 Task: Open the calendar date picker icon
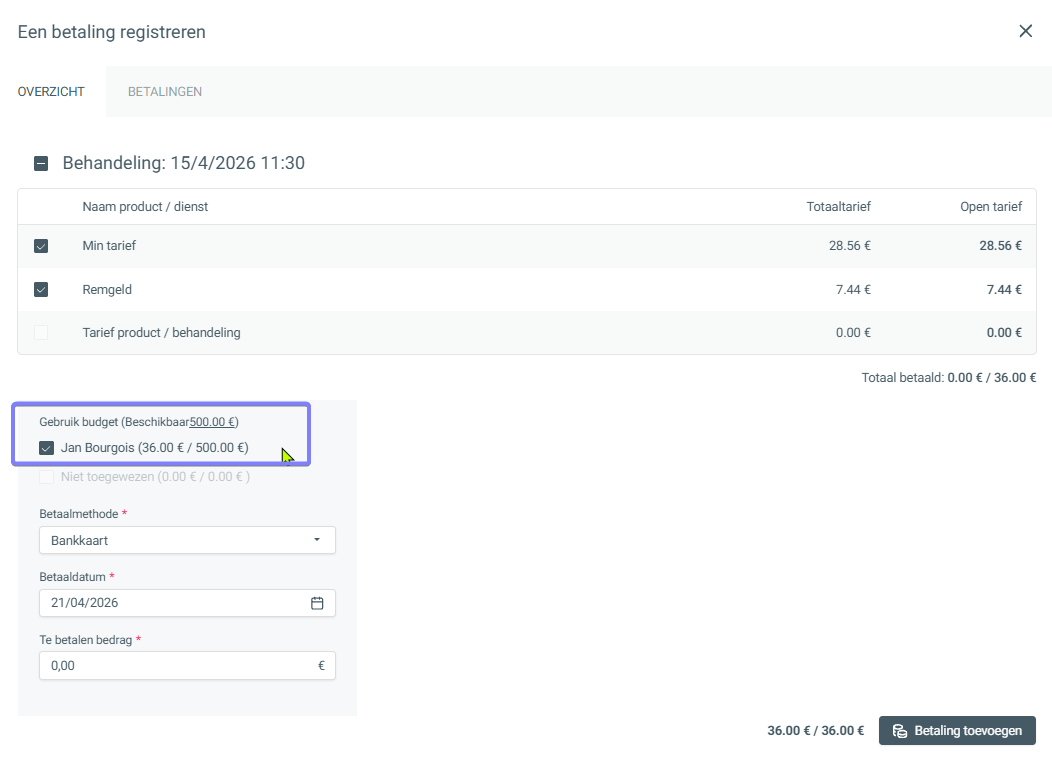(x=317, y=603)
